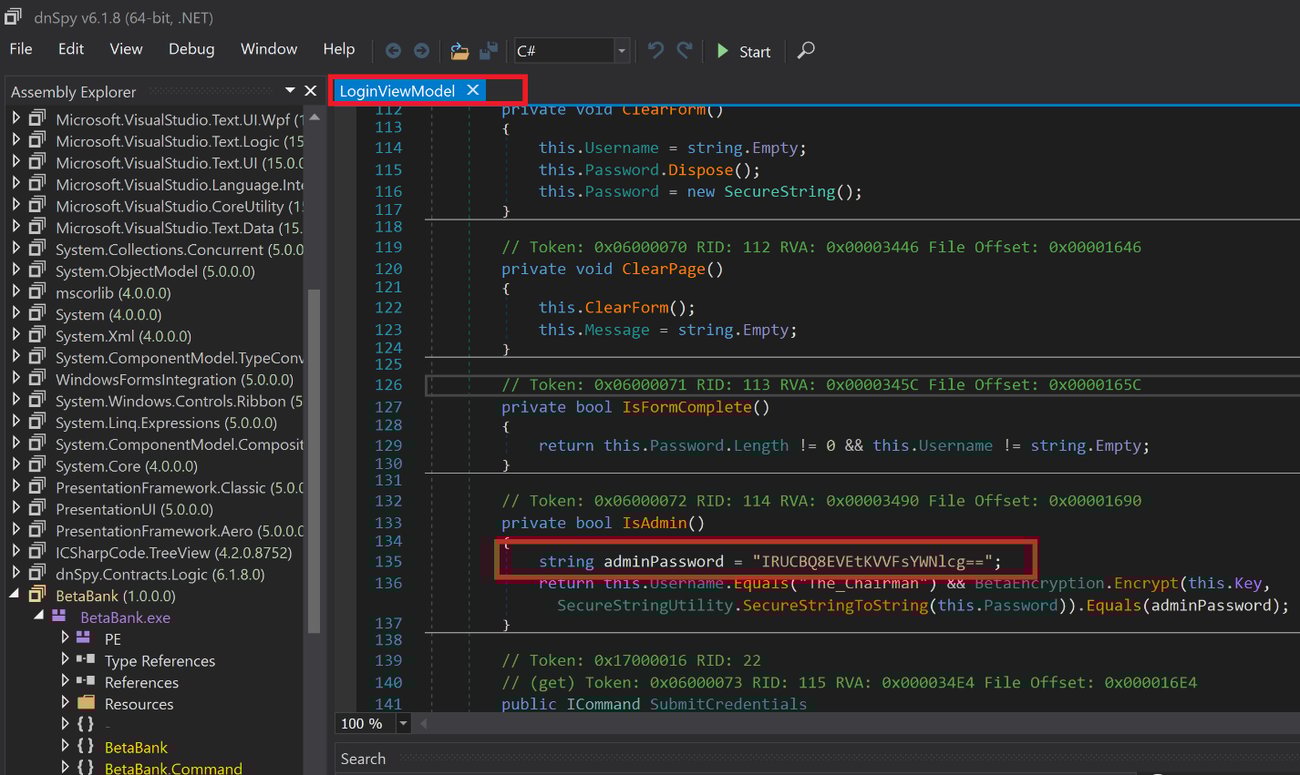The width and height of the screenshot is (1300, 775).
Task: Open the Assembly Explorer panel options chevron
Action: (290, 90)
